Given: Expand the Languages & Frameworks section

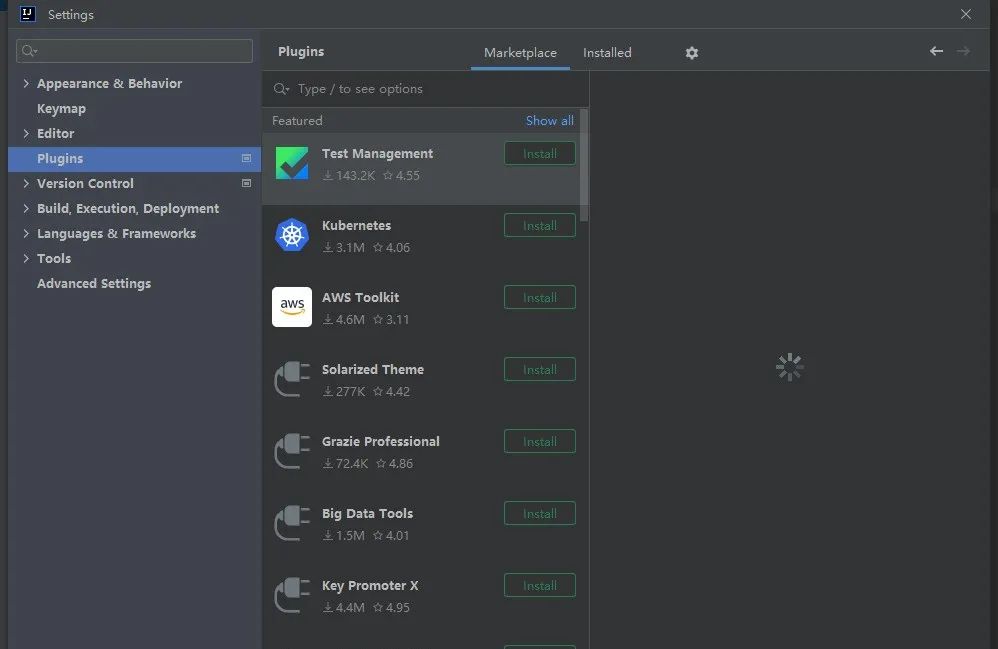Looking at the screenshot, I should pyautogui.click(x=26, y=234).
